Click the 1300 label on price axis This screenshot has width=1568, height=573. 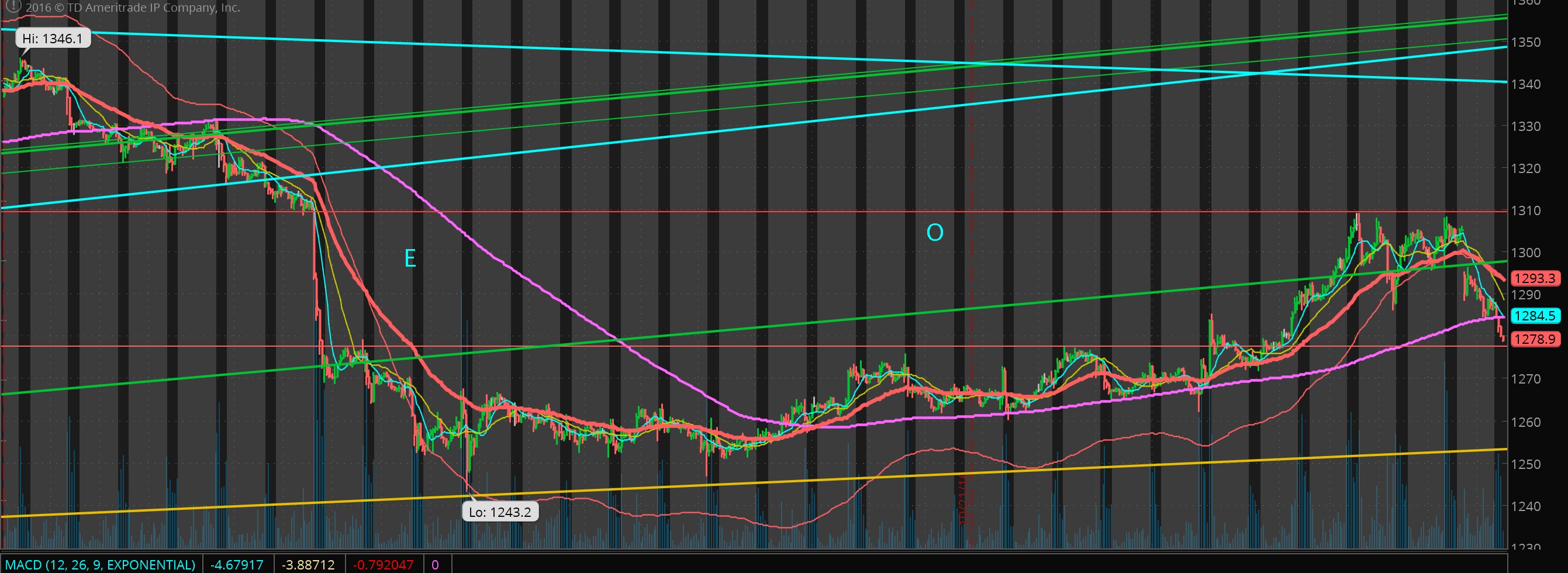pyautogui.click(x=1525, y=253)
